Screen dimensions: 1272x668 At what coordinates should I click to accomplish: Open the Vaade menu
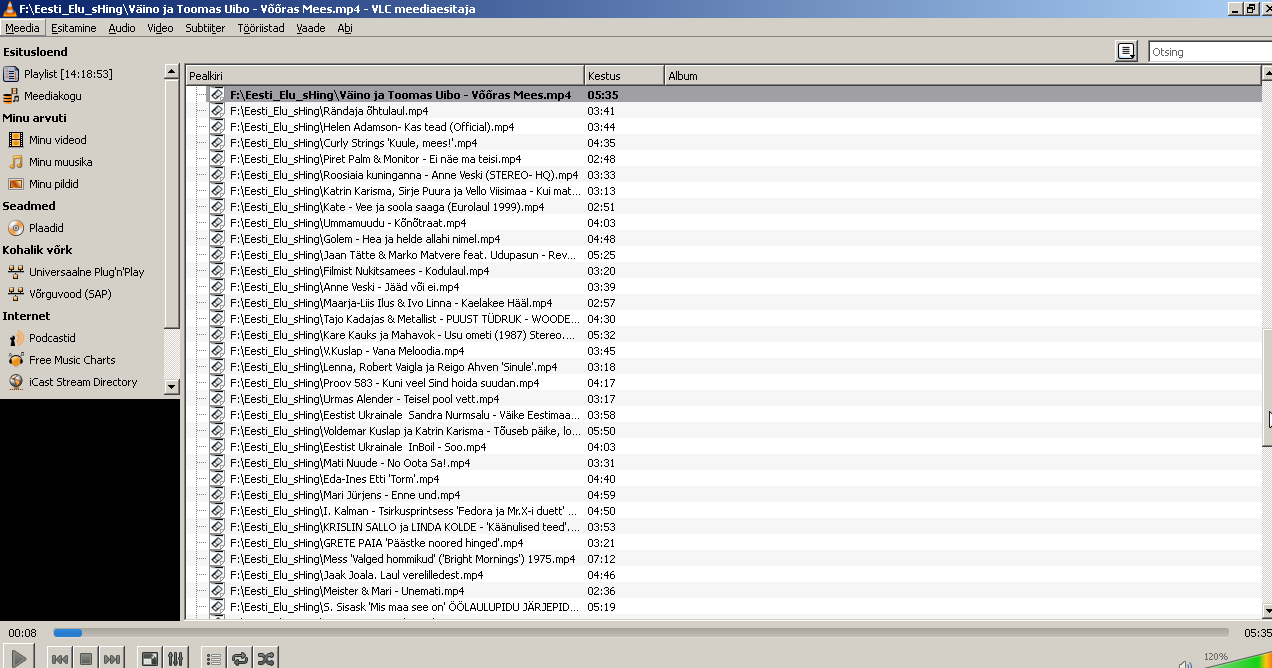click(310, 28)
